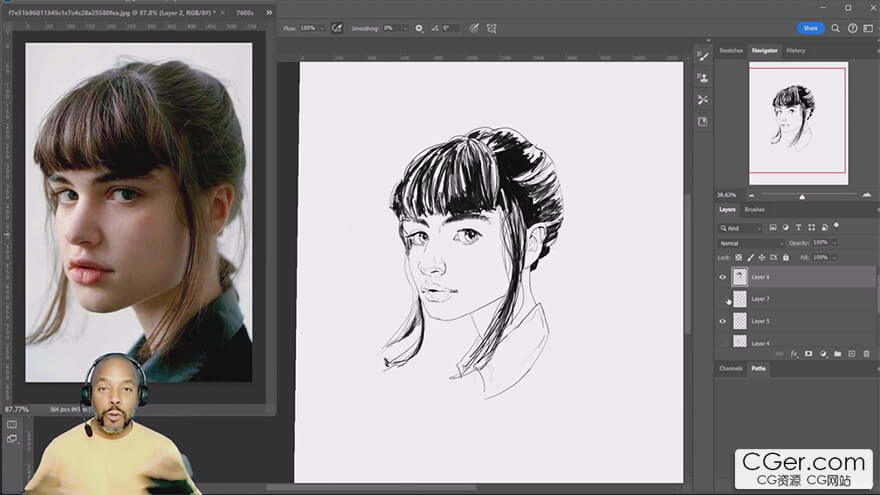Open workspace switcher icon
Image resolution: width=880 pixels, height=495 pixels.
[x=868, y=28]
